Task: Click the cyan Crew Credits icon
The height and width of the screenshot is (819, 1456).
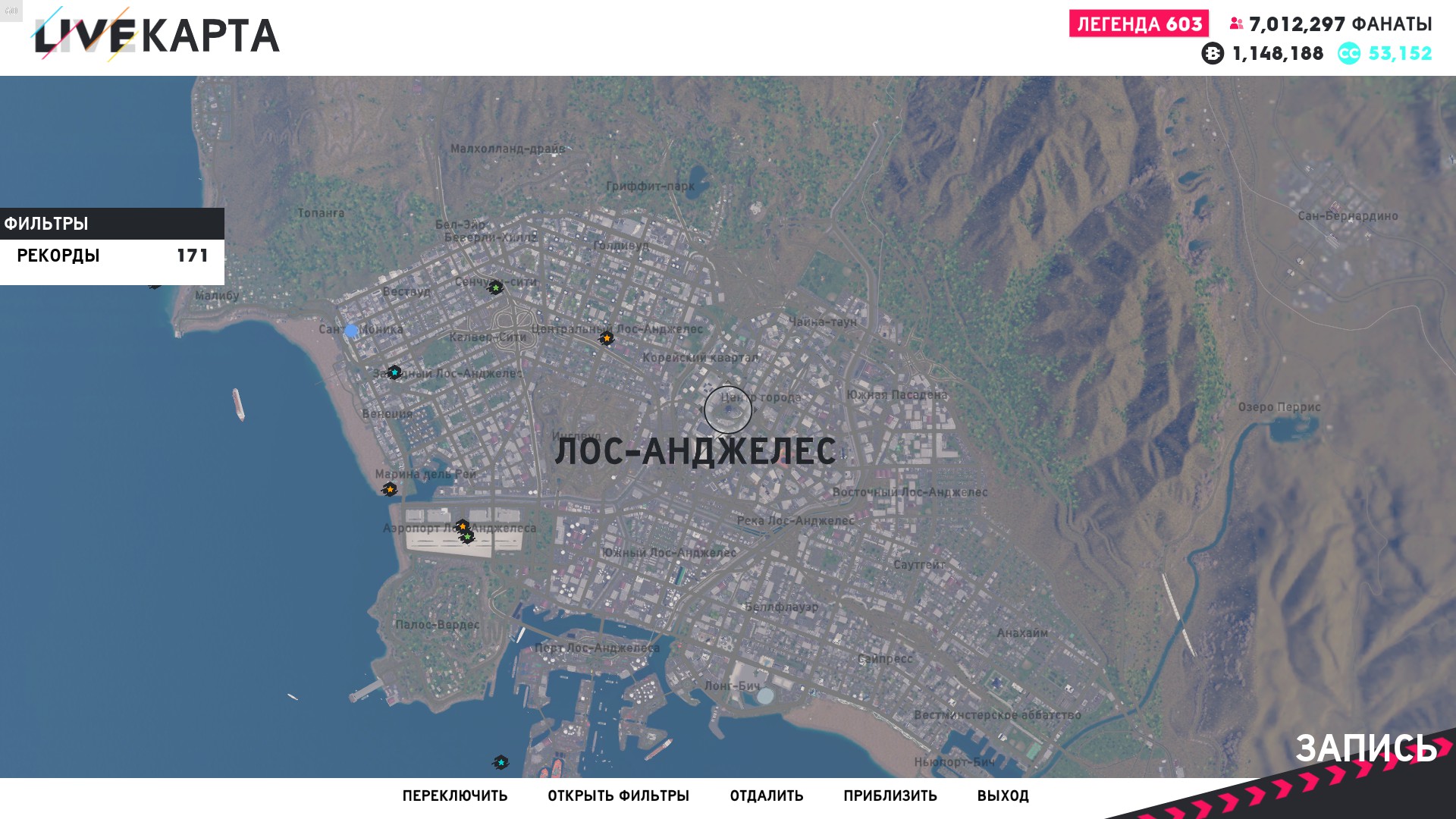Action: click(x=1349, y=53)
